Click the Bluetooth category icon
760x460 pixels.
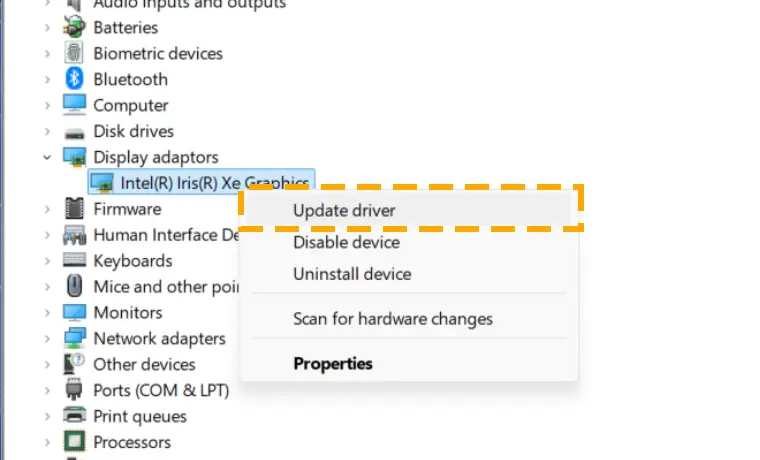[74, 79]
